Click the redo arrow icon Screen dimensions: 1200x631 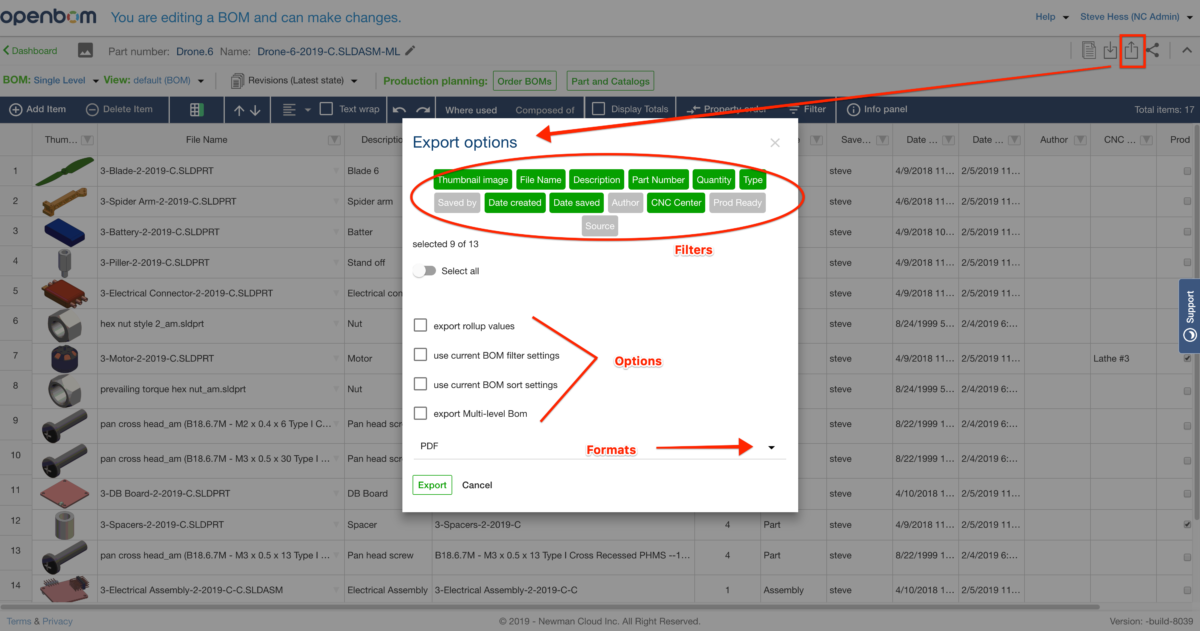423,110
